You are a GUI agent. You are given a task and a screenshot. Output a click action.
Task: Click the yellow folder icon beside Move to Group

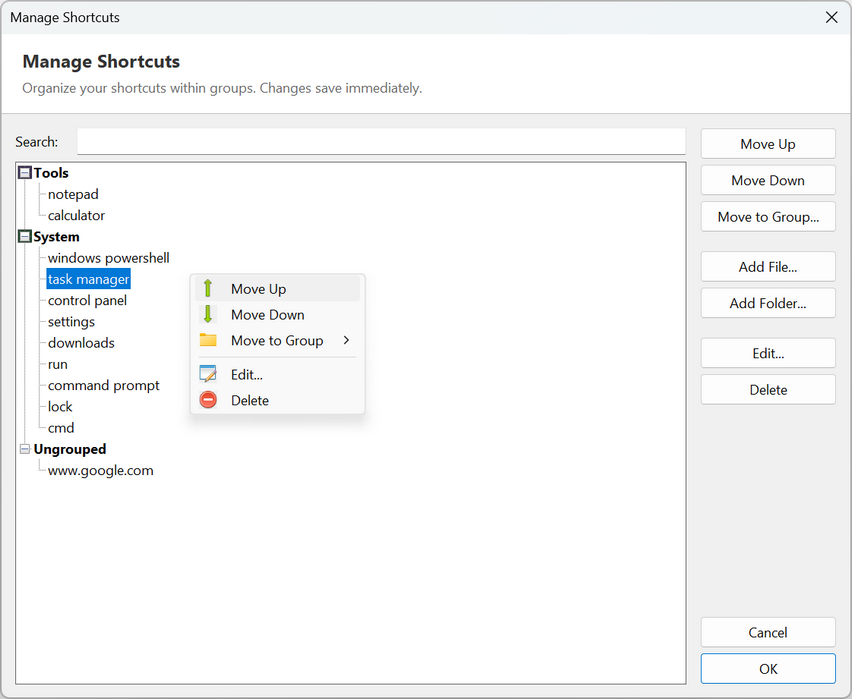208,340
